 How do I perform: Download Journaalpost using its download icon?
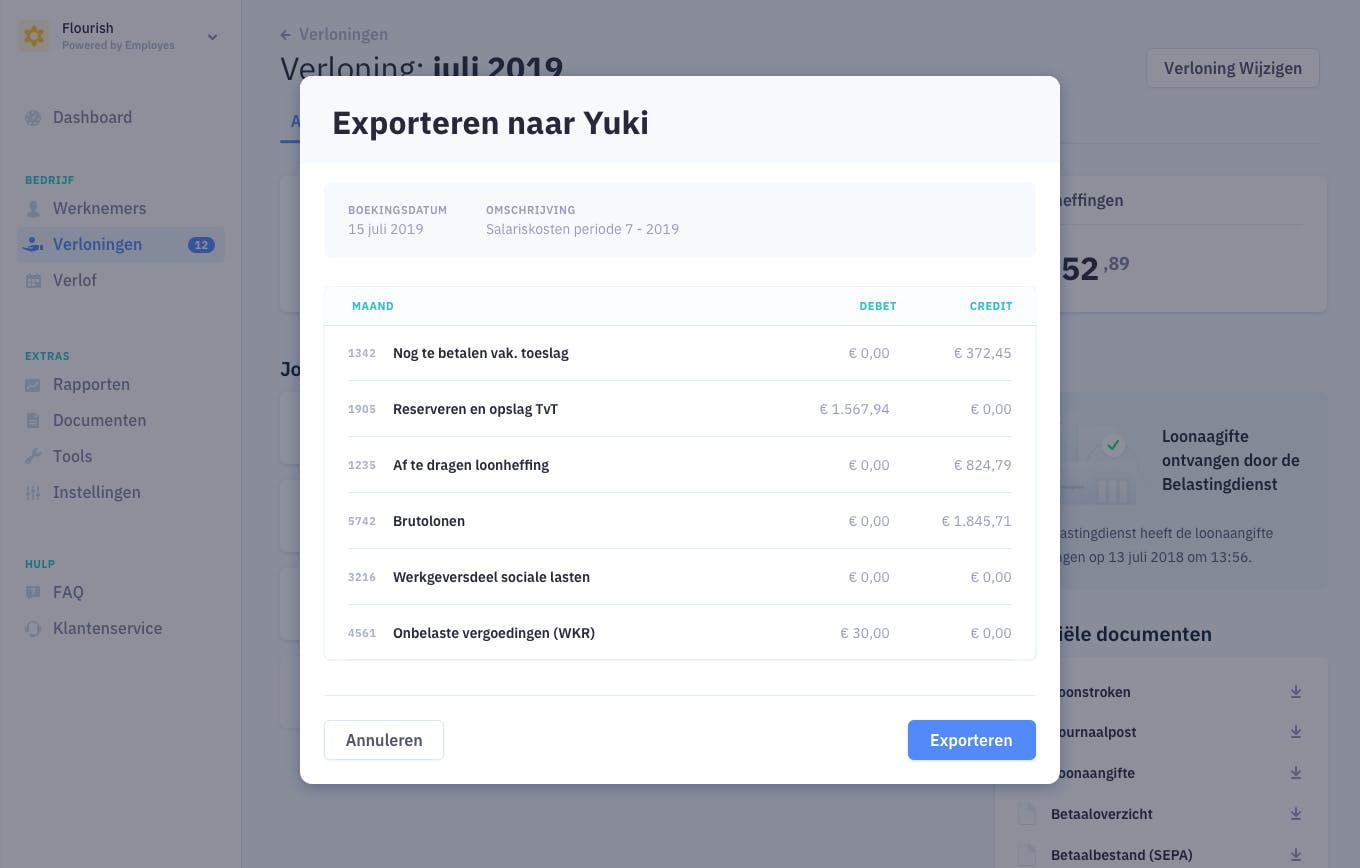[1296, 733]
